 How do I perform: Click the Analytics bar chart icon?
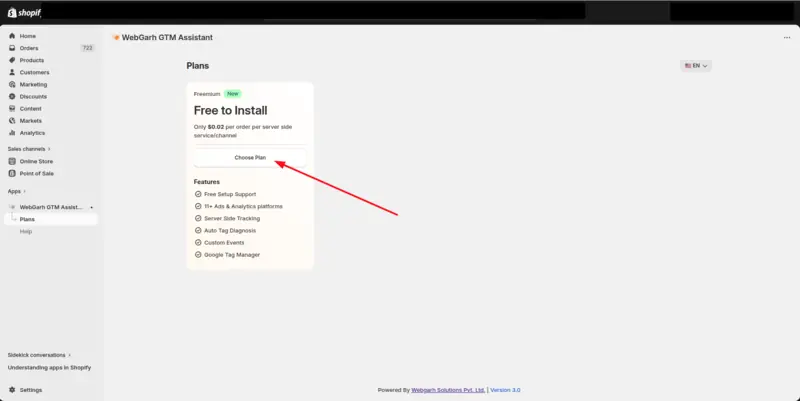pos(12,133)
